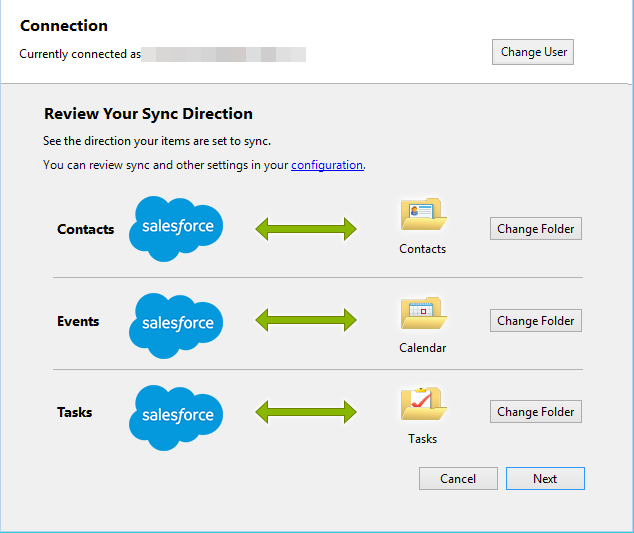
Task: Click the bold Tasks row label
Action: [x=74, y=412]
